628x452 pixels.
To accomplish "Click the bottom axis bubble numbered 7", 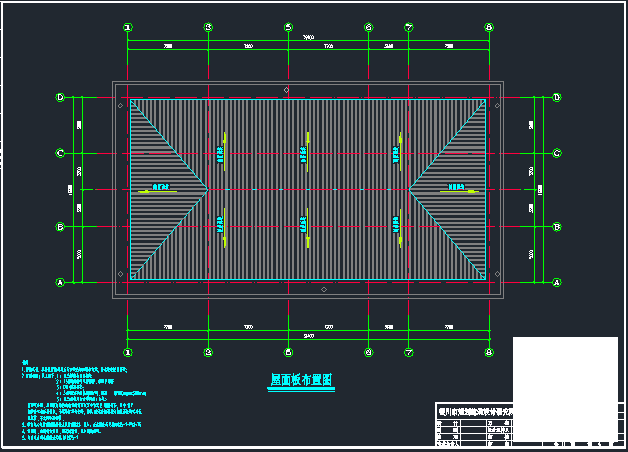I will point(409,352).
